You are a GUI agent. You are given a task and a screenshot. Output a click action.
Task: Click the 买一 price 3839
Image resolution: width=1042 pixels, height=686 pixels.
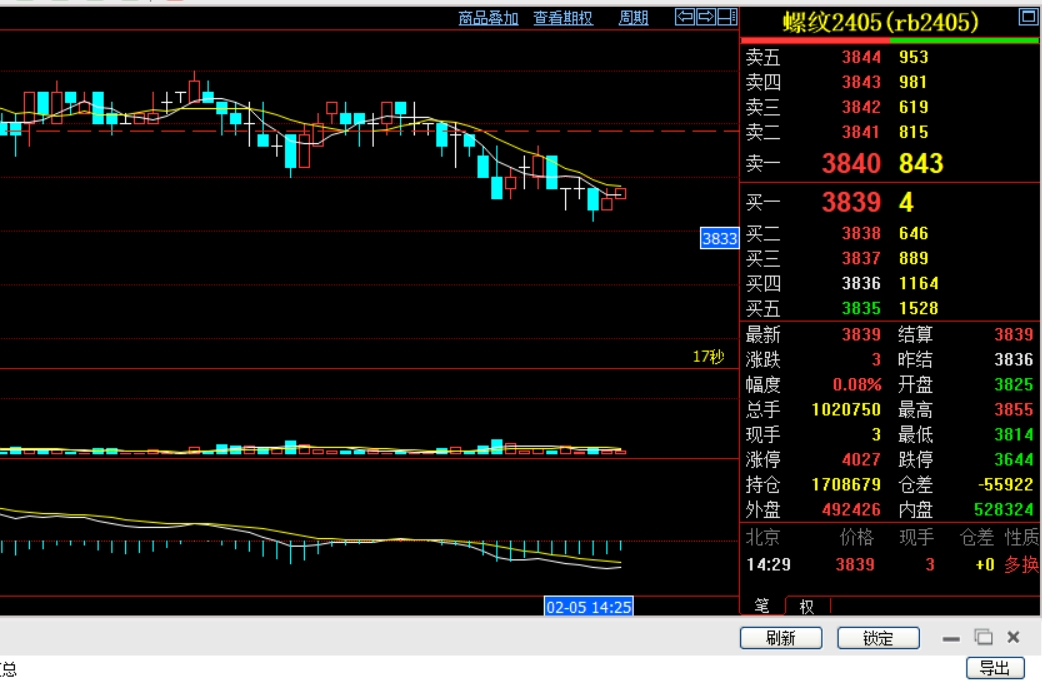pyautogui.click(x=851, y=203)
